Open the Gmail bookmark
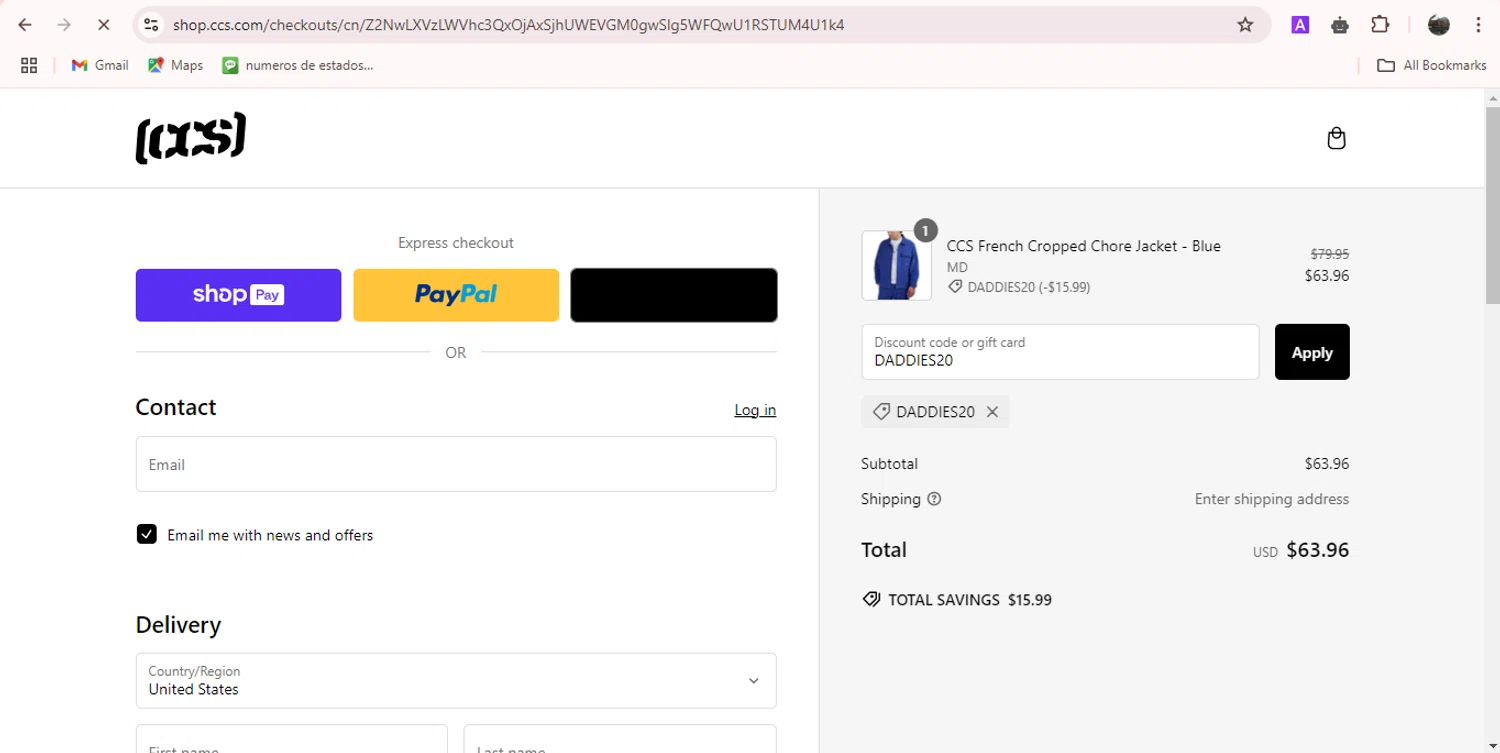The height and width of the screenshot is (753, 1500). click(100, 65)
